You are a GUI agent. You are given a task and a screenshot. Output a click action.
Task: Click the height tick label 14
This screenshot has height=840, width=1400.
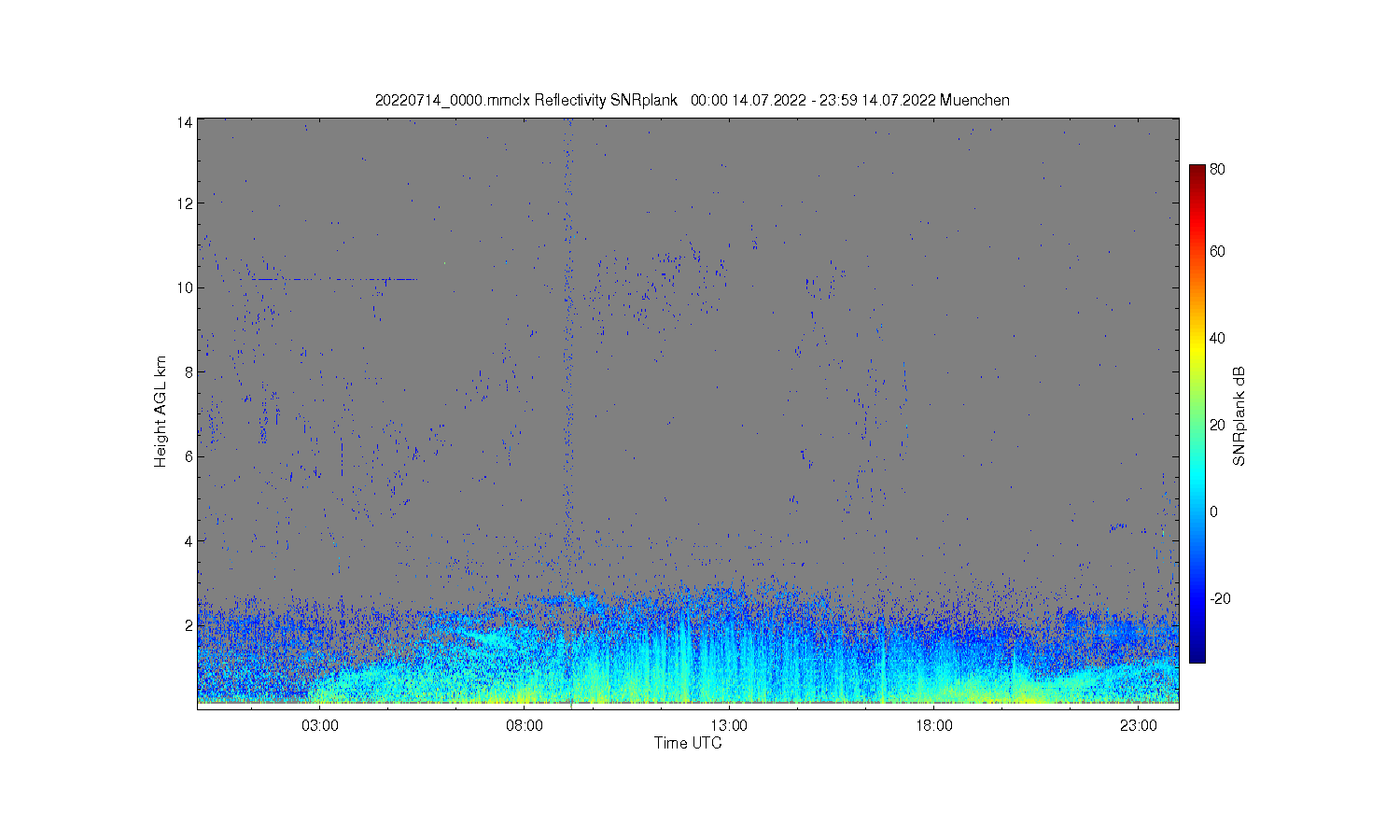tap(185, 122)
